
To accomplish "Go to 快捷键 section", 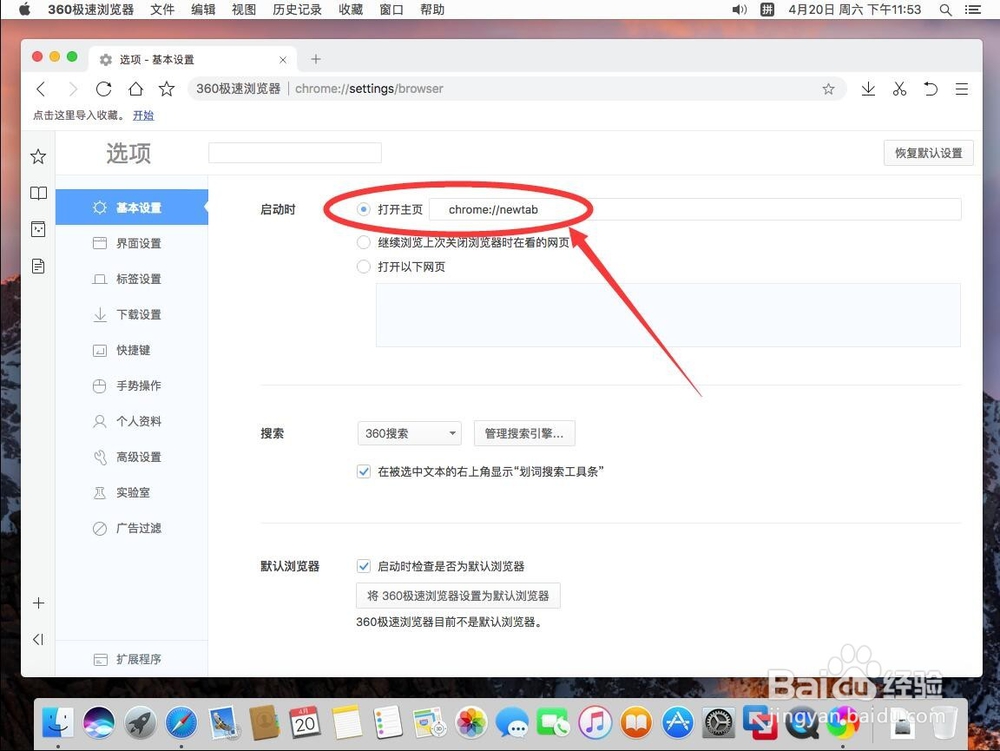I will coord(131,350).
